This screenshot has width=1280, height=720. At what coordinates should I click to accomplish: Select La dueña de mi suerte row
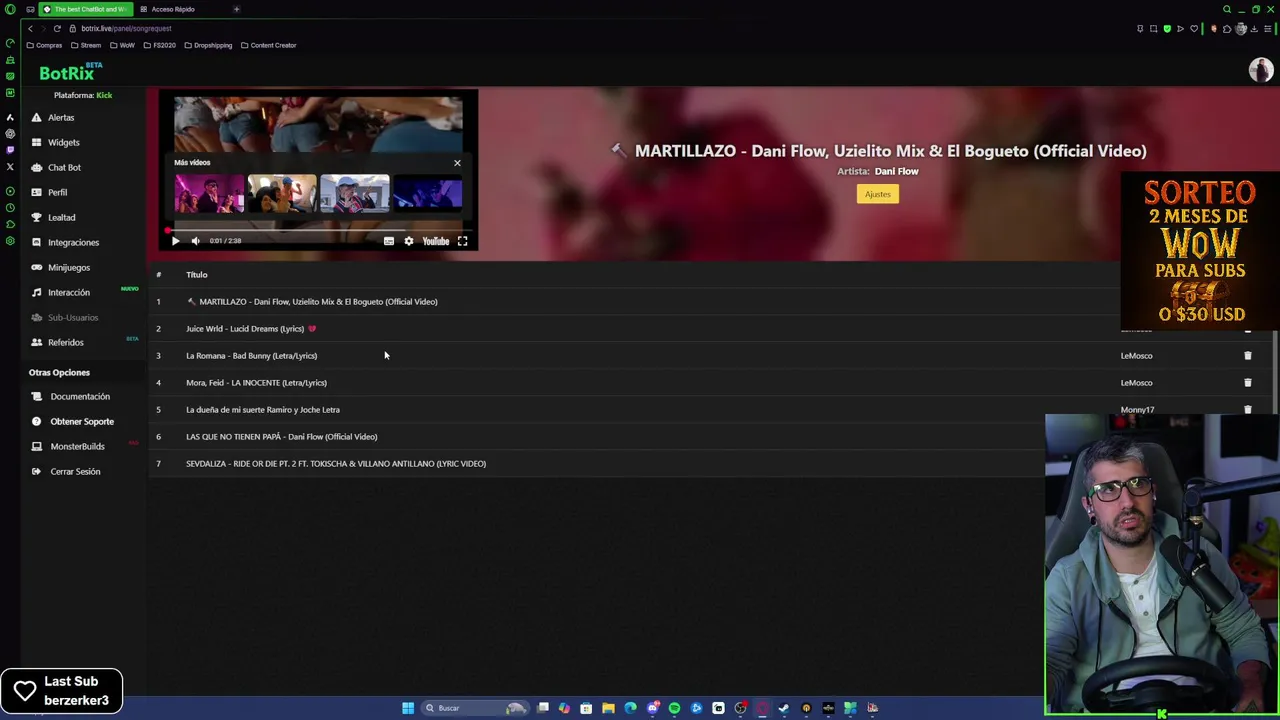coord(712,409)
